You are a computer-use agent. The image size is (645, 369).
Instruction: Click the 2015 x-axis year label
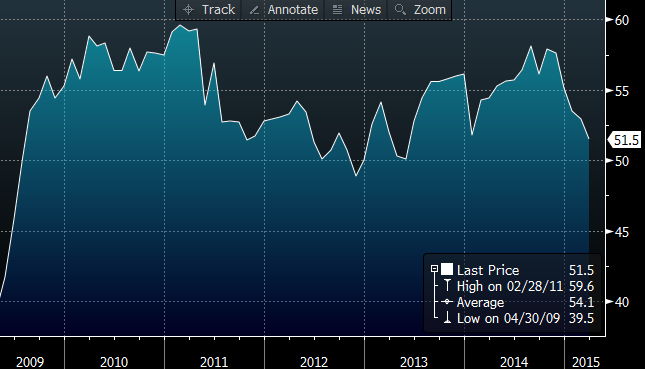pos(586,362)
